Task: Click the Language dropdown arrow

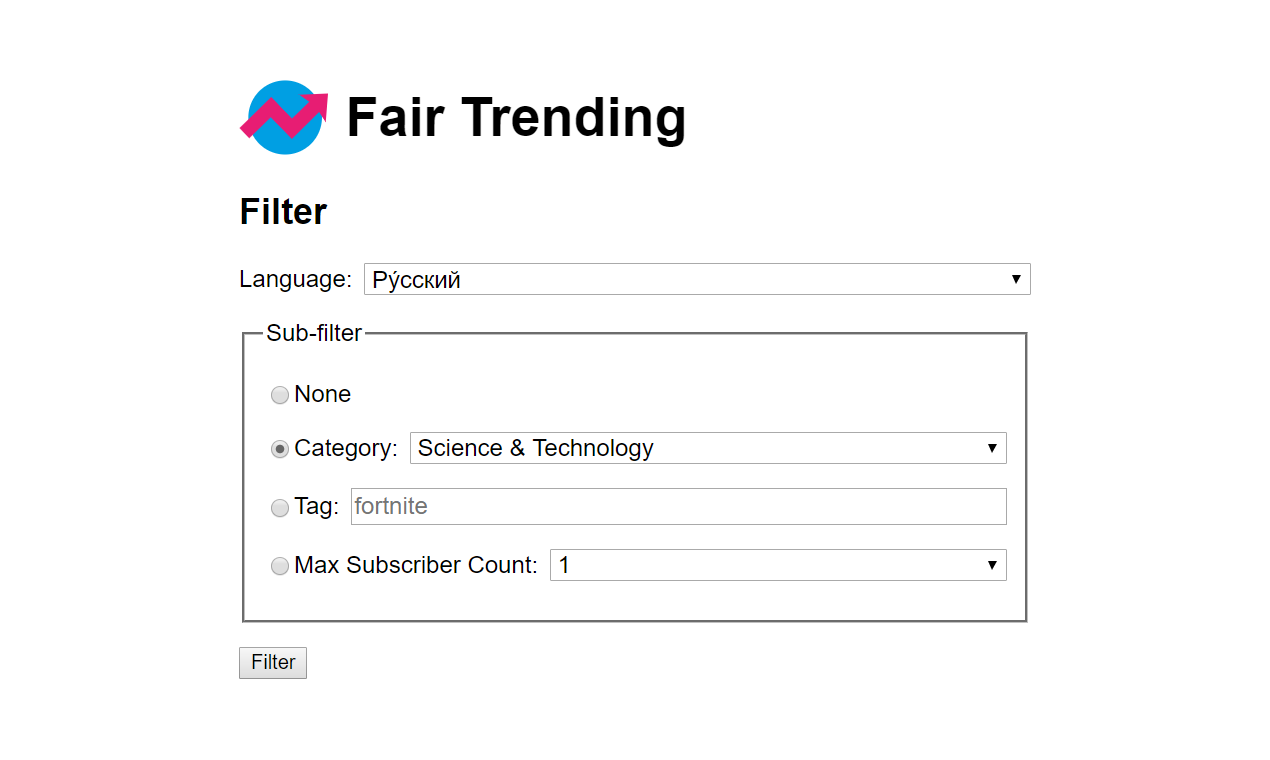Action: [1015, 279]
